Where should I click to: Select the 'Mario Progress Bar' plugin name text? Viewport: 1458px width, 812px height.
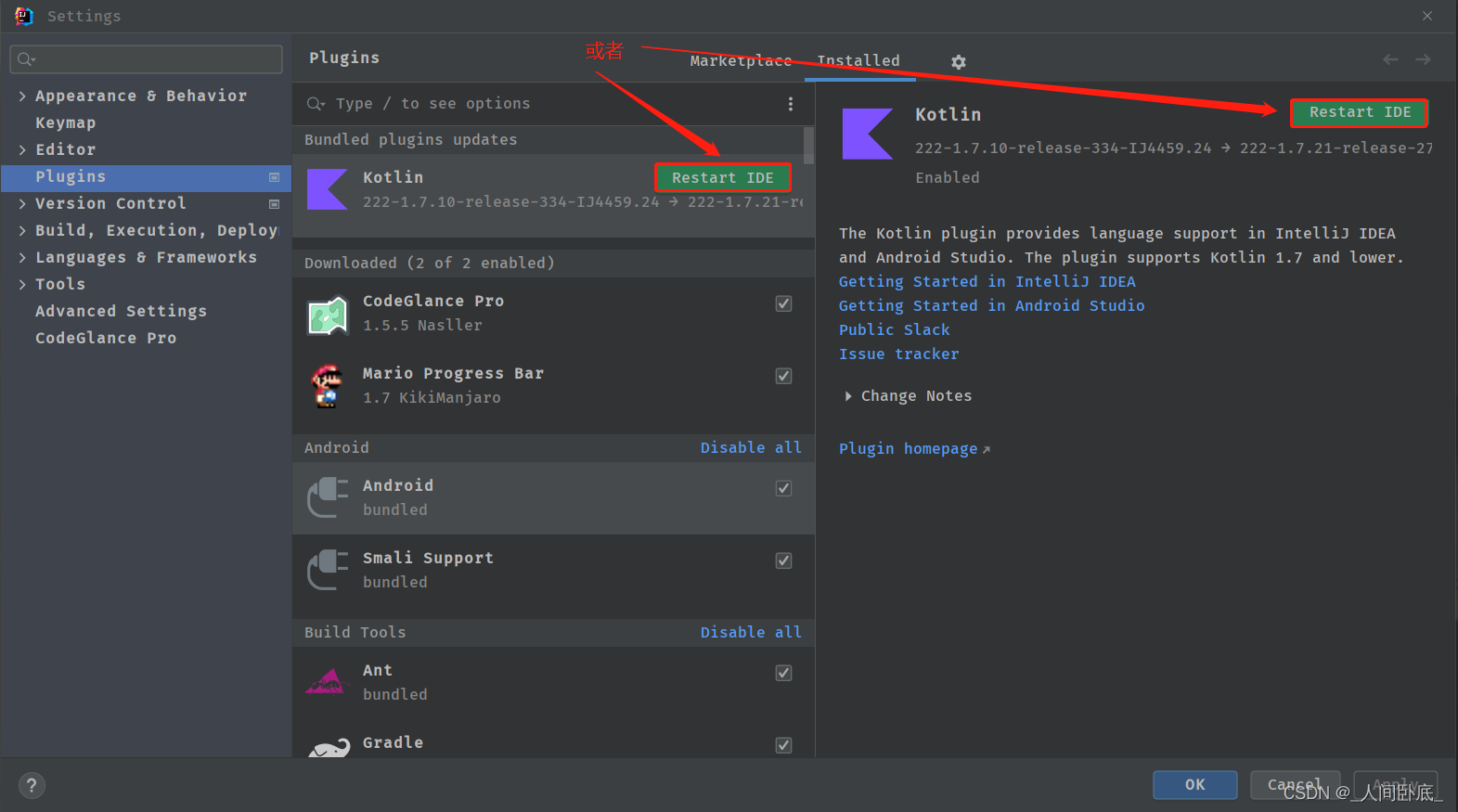[454, 374]
